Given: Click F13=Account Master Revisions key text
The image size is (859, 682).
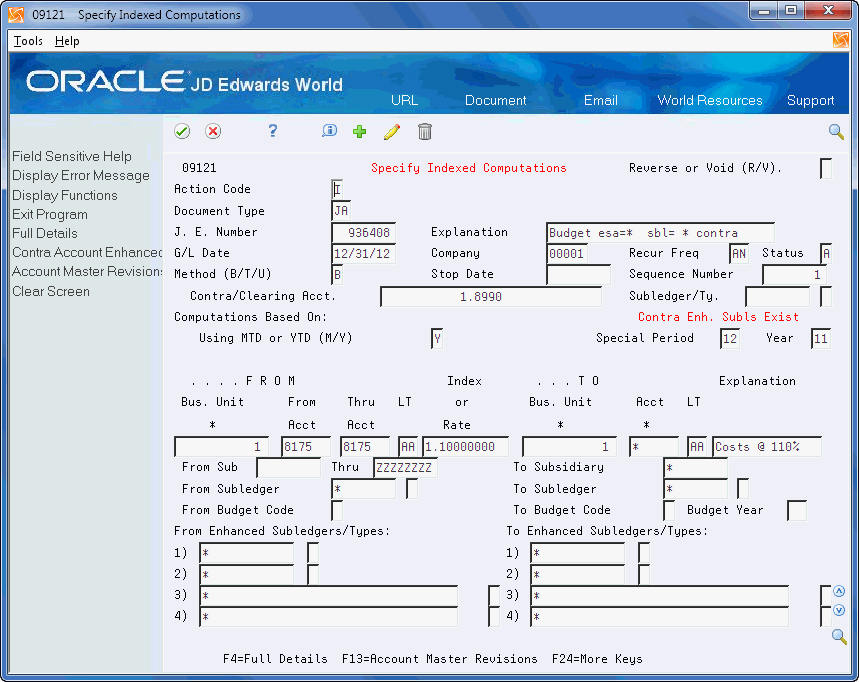Looking at the screenshot, I should tap(439, 659).
